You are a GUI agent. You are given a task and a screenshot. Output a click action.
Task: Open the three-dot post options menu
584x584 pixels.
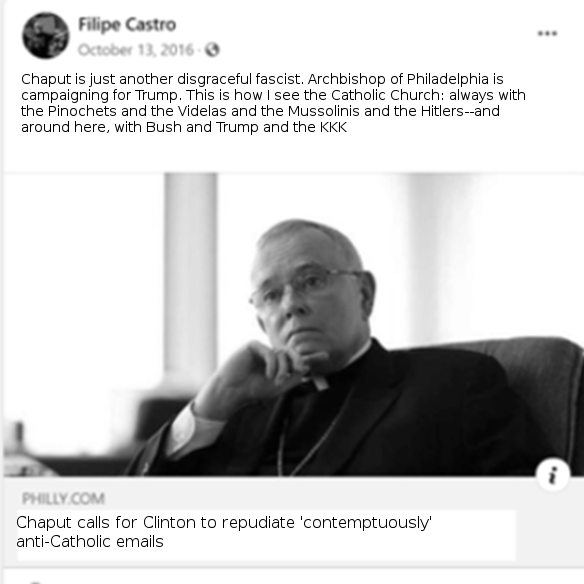(547, 34)
